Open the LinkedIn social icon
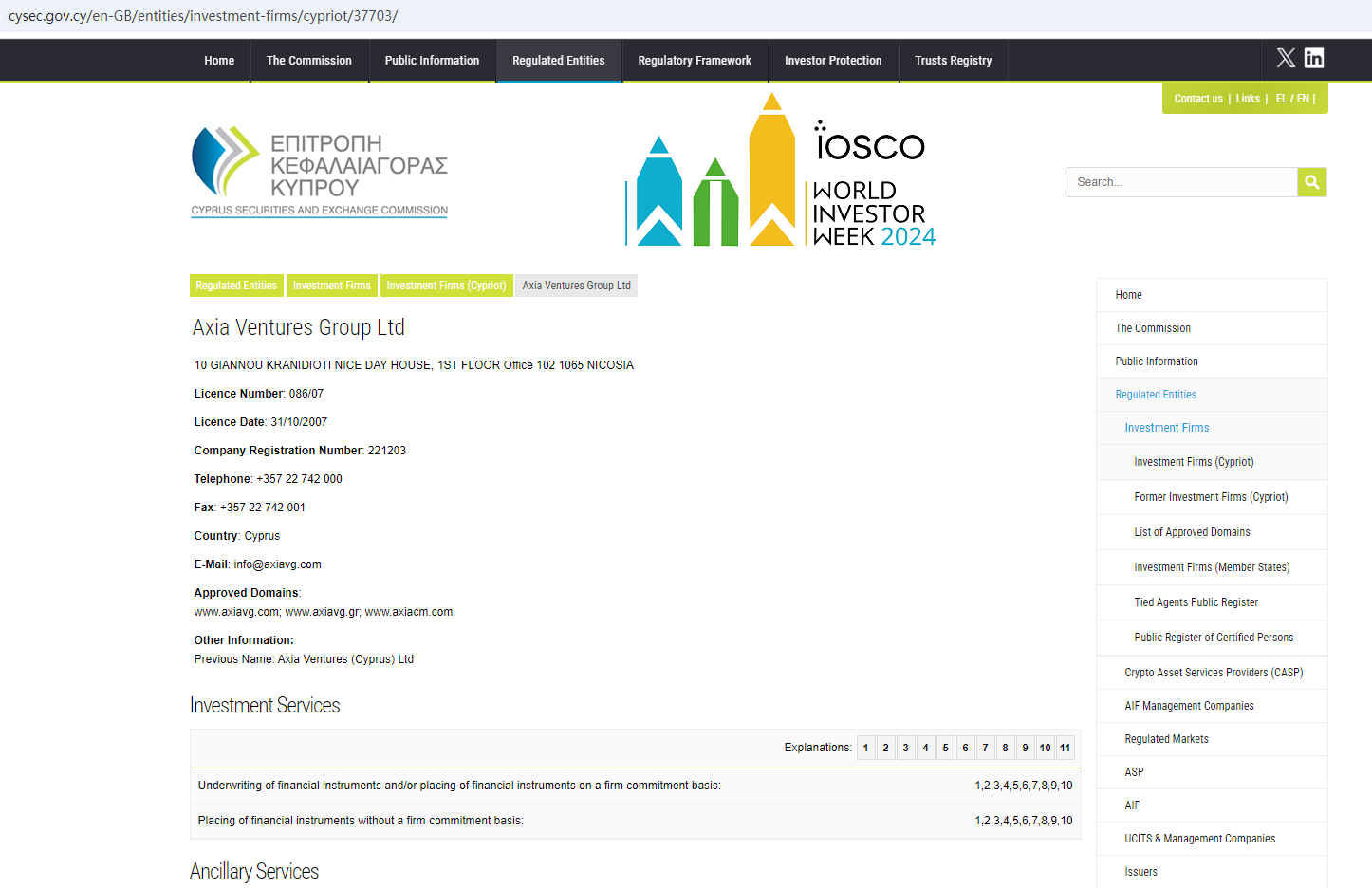This screenshot has height=888, width=1372. pos(1314,58)
